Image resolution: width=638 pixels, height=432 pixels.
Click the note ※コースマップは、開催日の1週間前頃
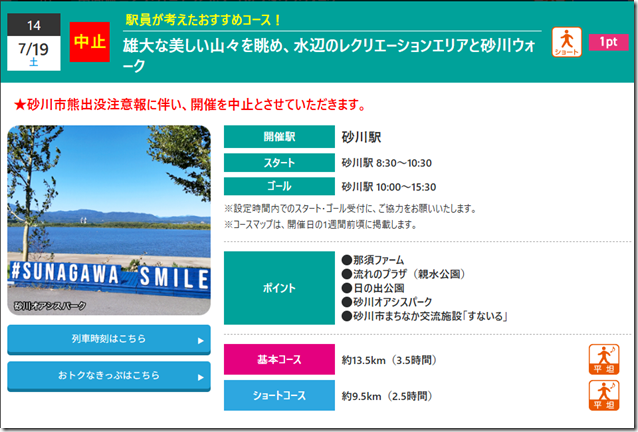321,225
